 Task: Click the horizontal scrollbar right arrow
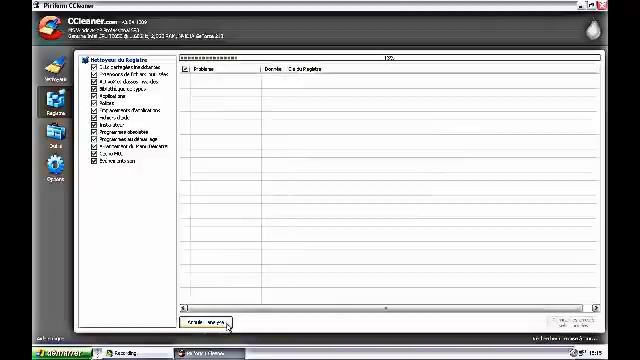point(596,308)
